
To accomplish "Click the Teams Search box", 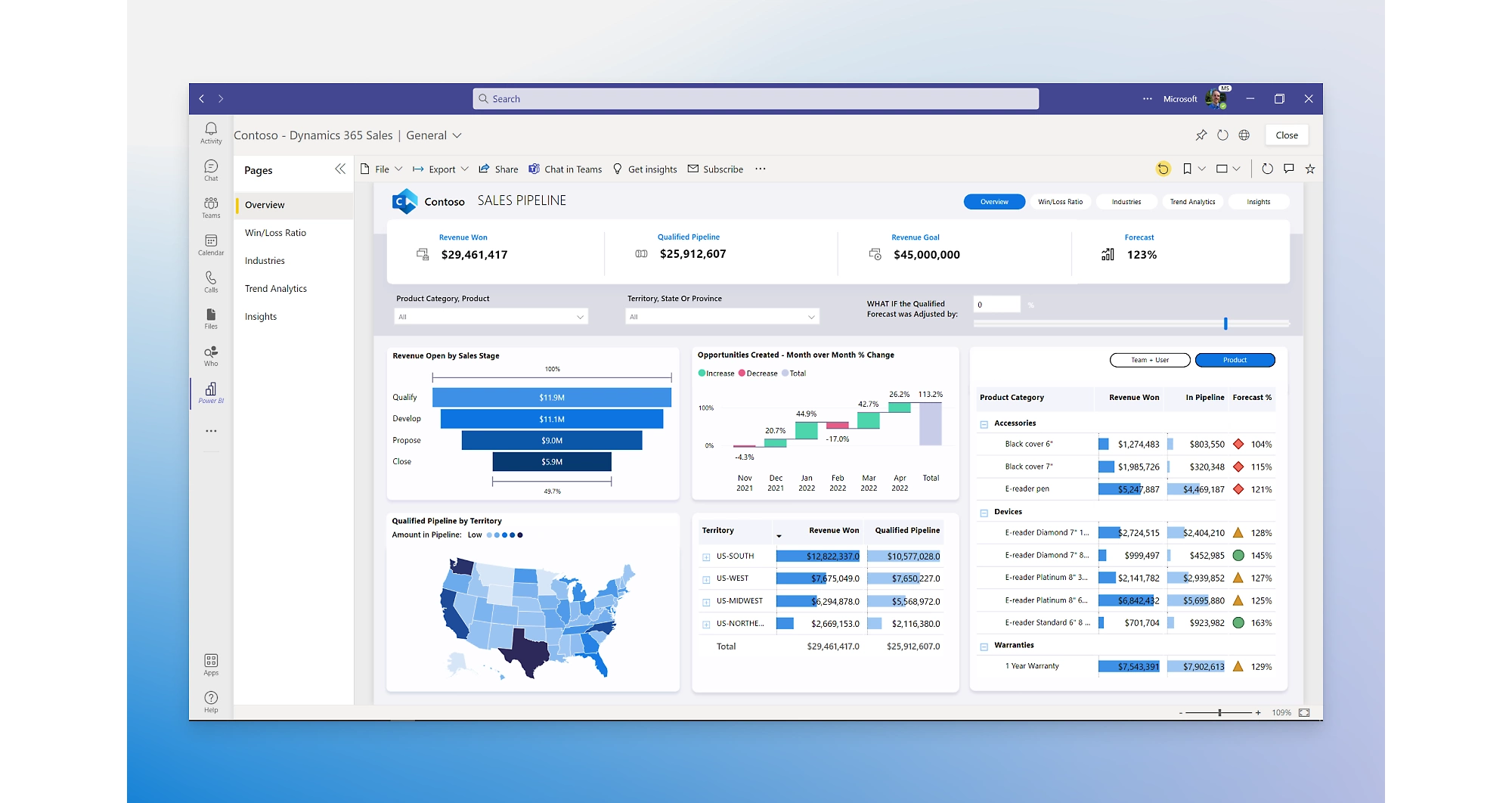I will (756, 98).
